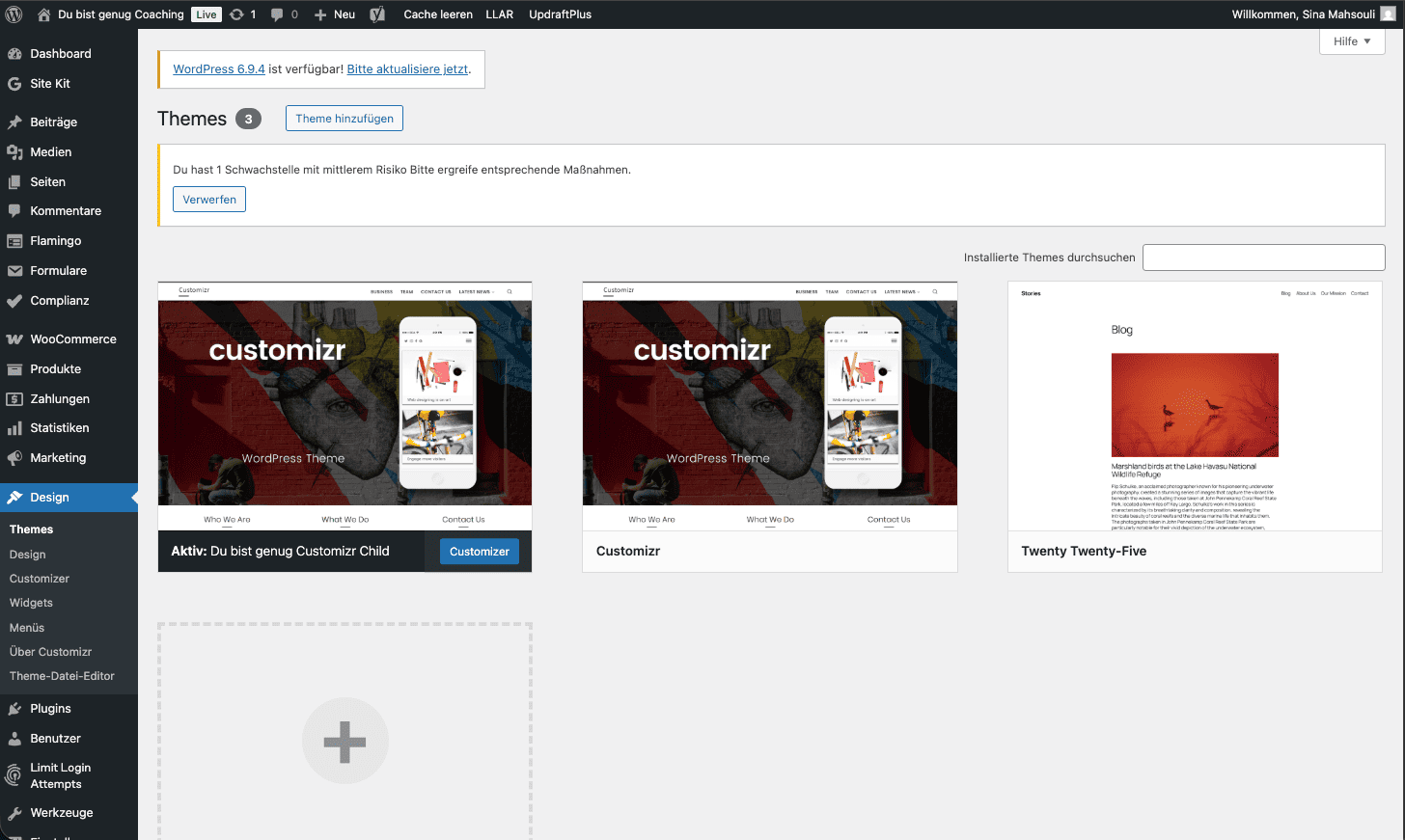
Task: Open the LLAR admin bar item
Action: click(500, 14)
